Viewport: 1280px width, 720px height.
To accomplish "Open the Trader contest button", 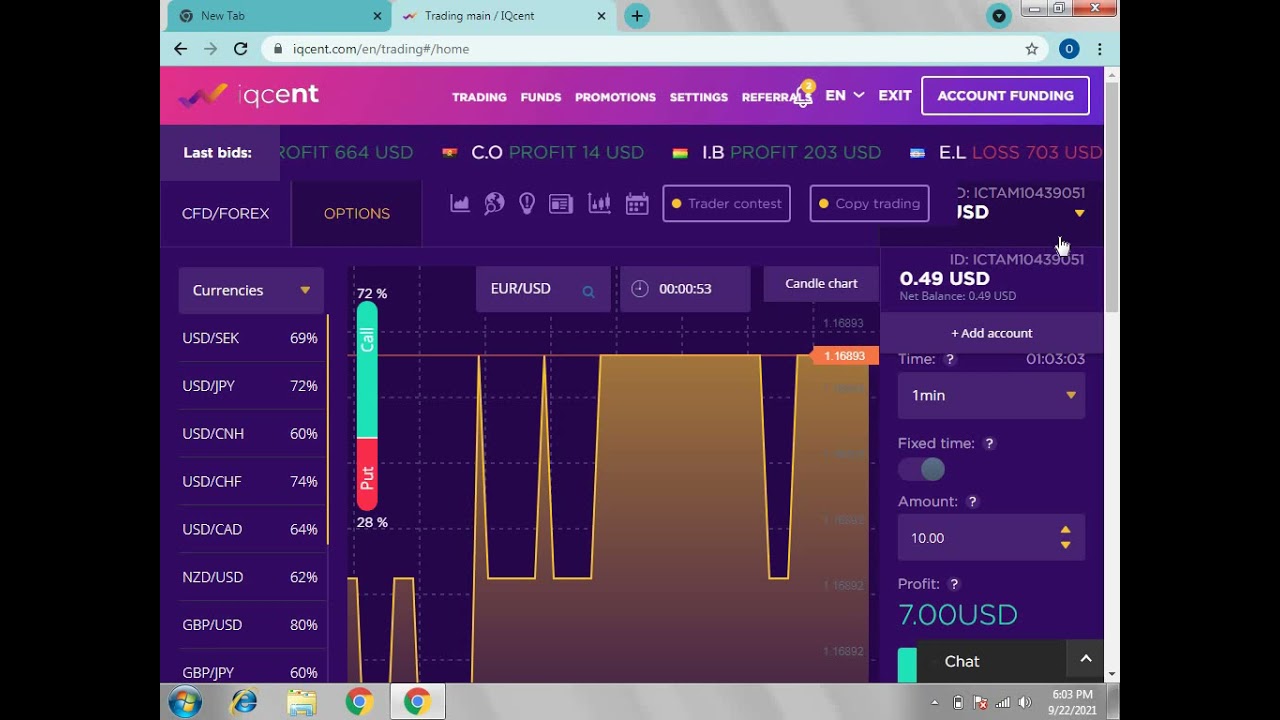I will click(726, 203).
